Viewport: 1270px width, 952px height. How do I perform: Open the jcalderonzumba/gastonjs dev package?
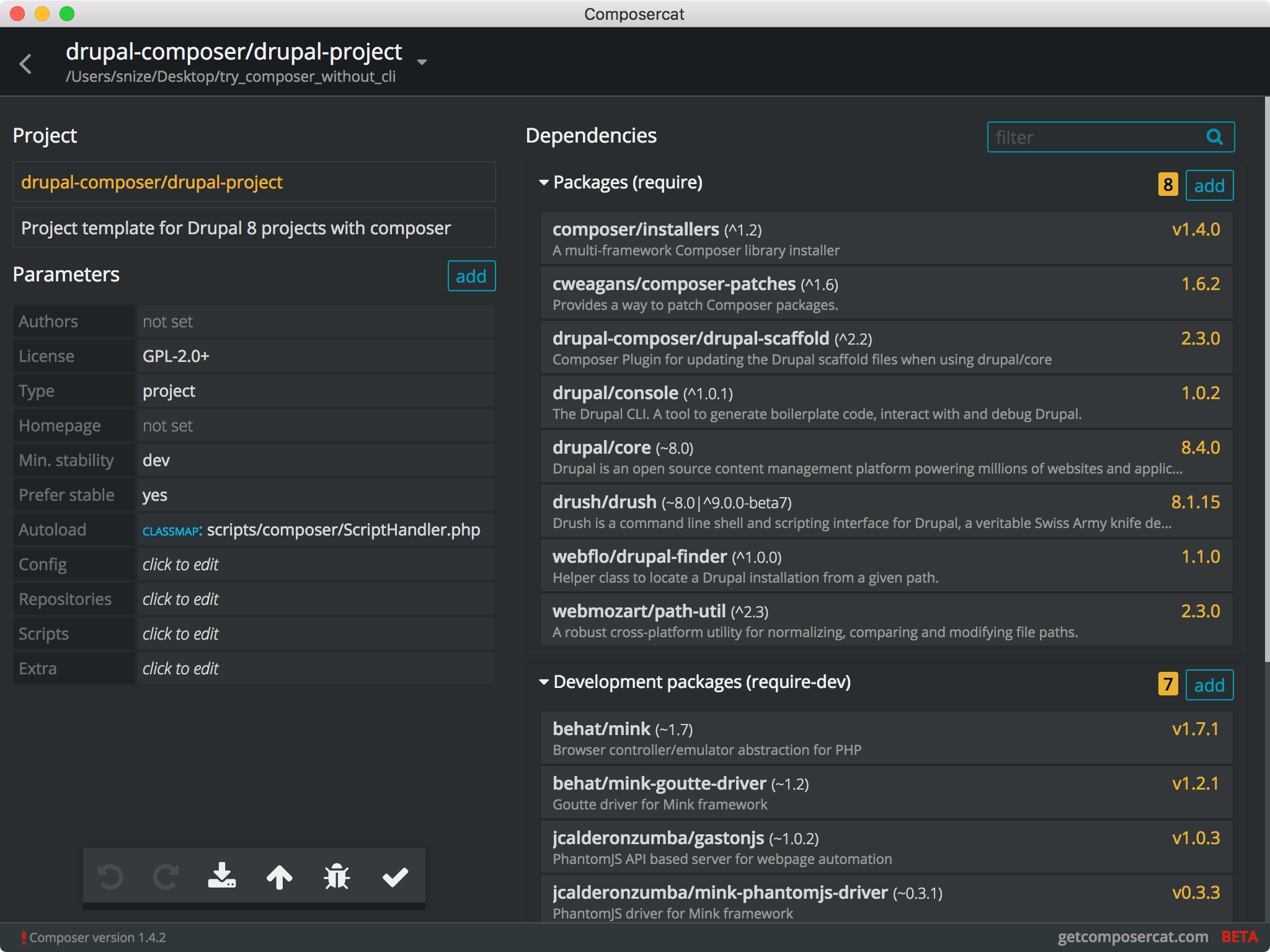tap(886, 847)
